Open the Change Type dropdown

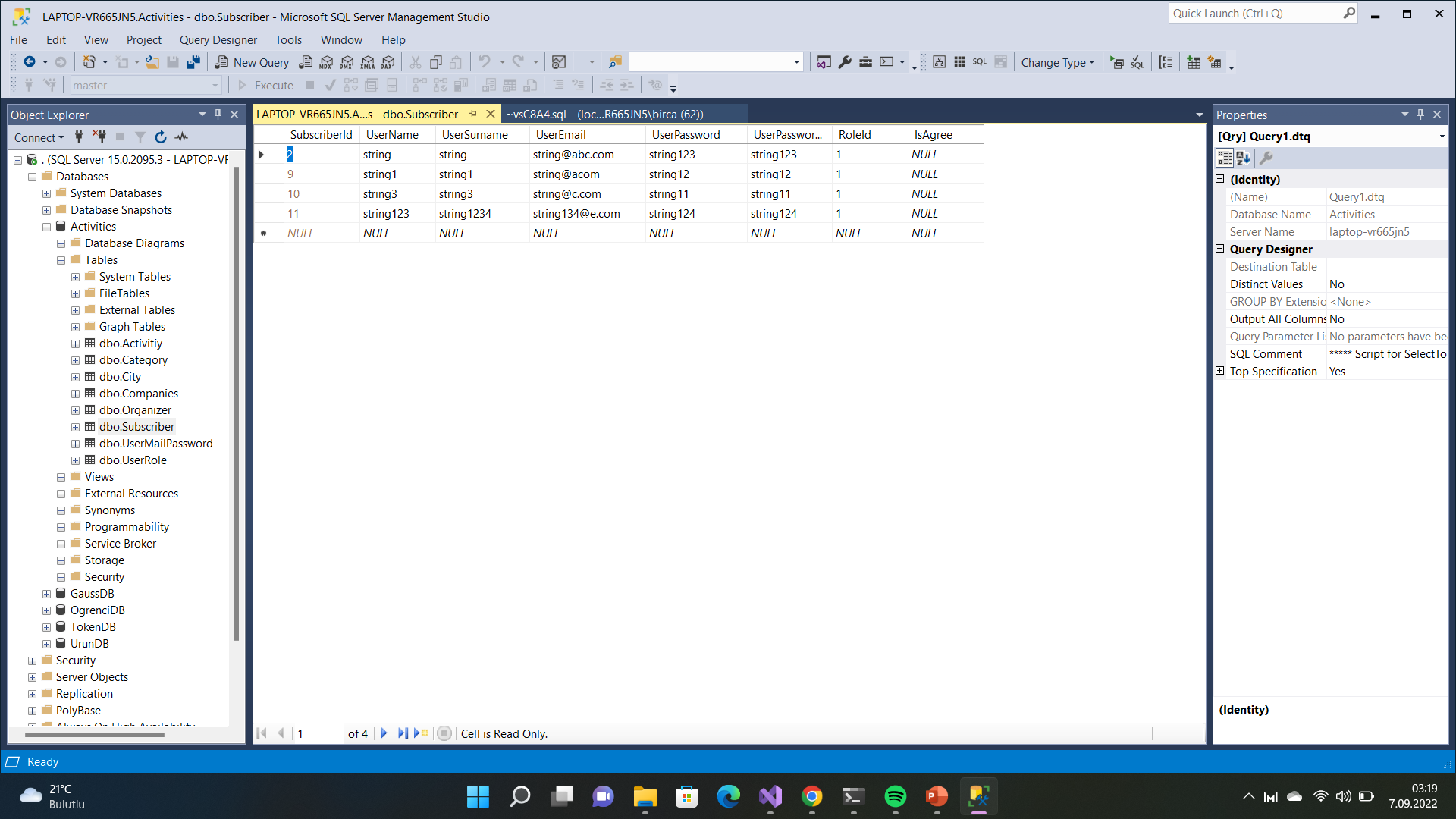(1058, 62)
